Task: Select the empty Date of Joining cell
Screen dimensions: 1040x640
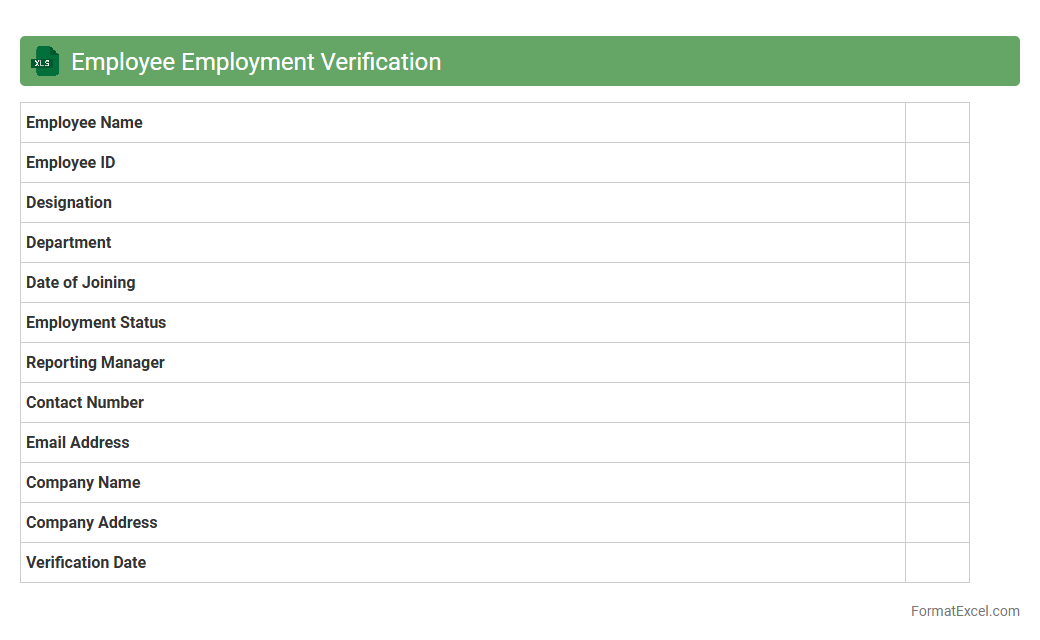Action: click(x=937, y=283)
